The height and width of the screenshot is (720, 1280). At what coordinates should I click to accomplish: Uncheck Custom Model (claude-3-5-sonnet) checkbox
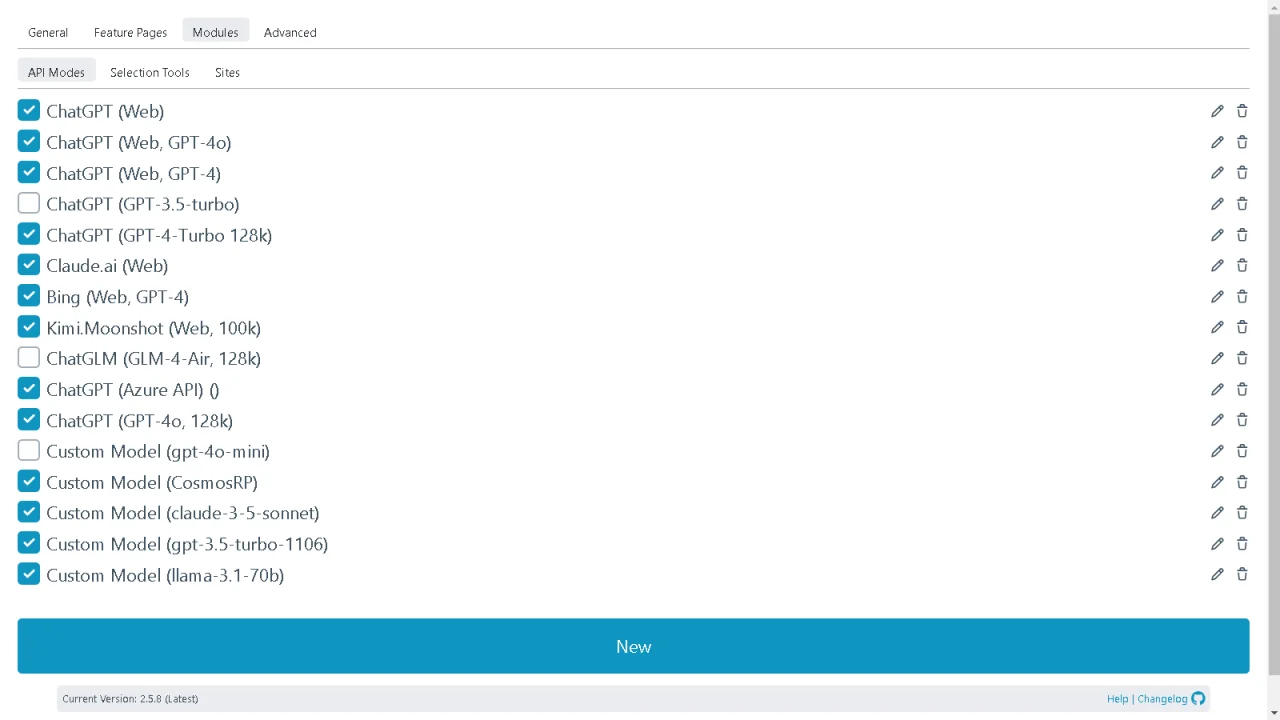[x=28, y=512]
